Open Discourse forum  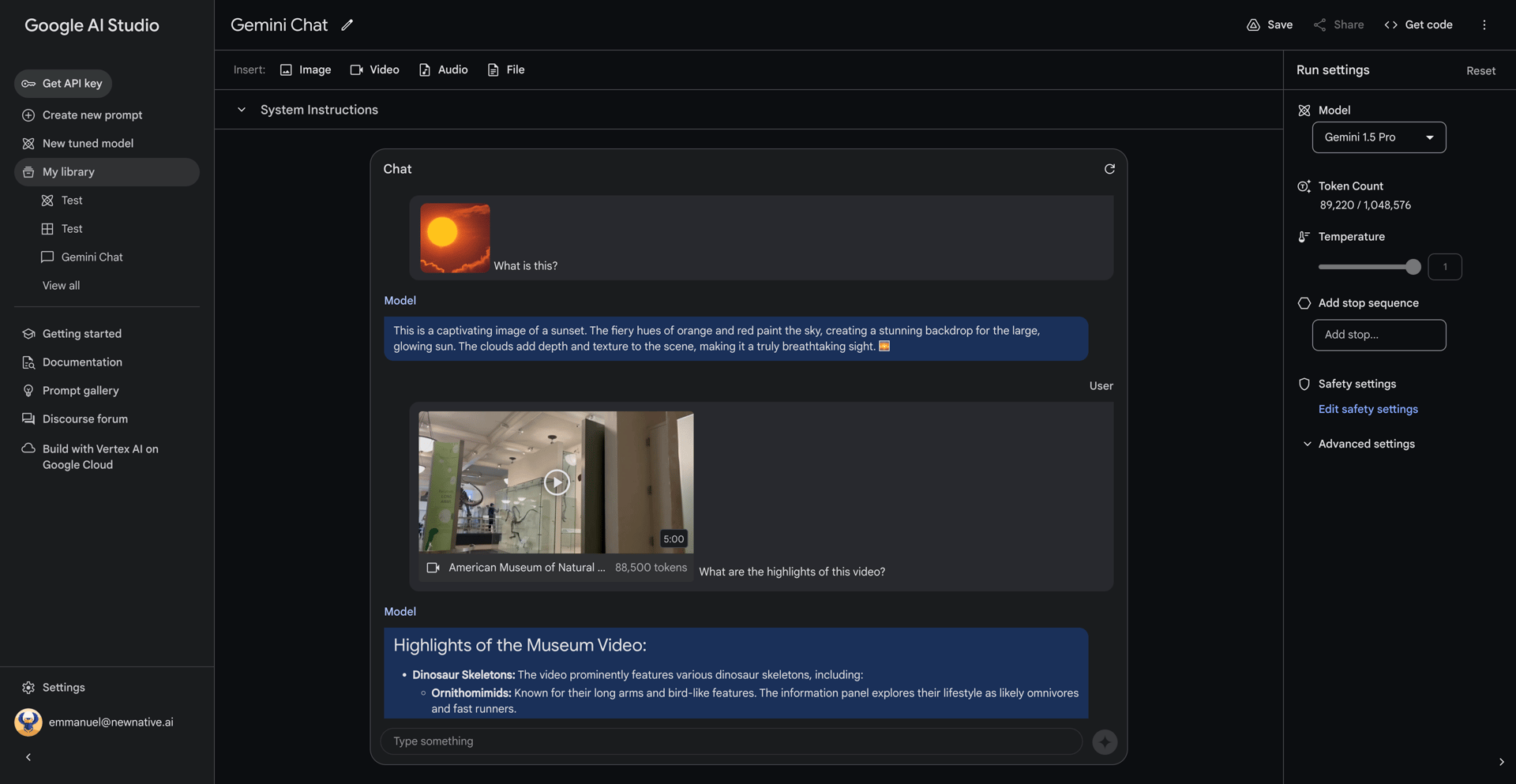click(x=85, y=418)
